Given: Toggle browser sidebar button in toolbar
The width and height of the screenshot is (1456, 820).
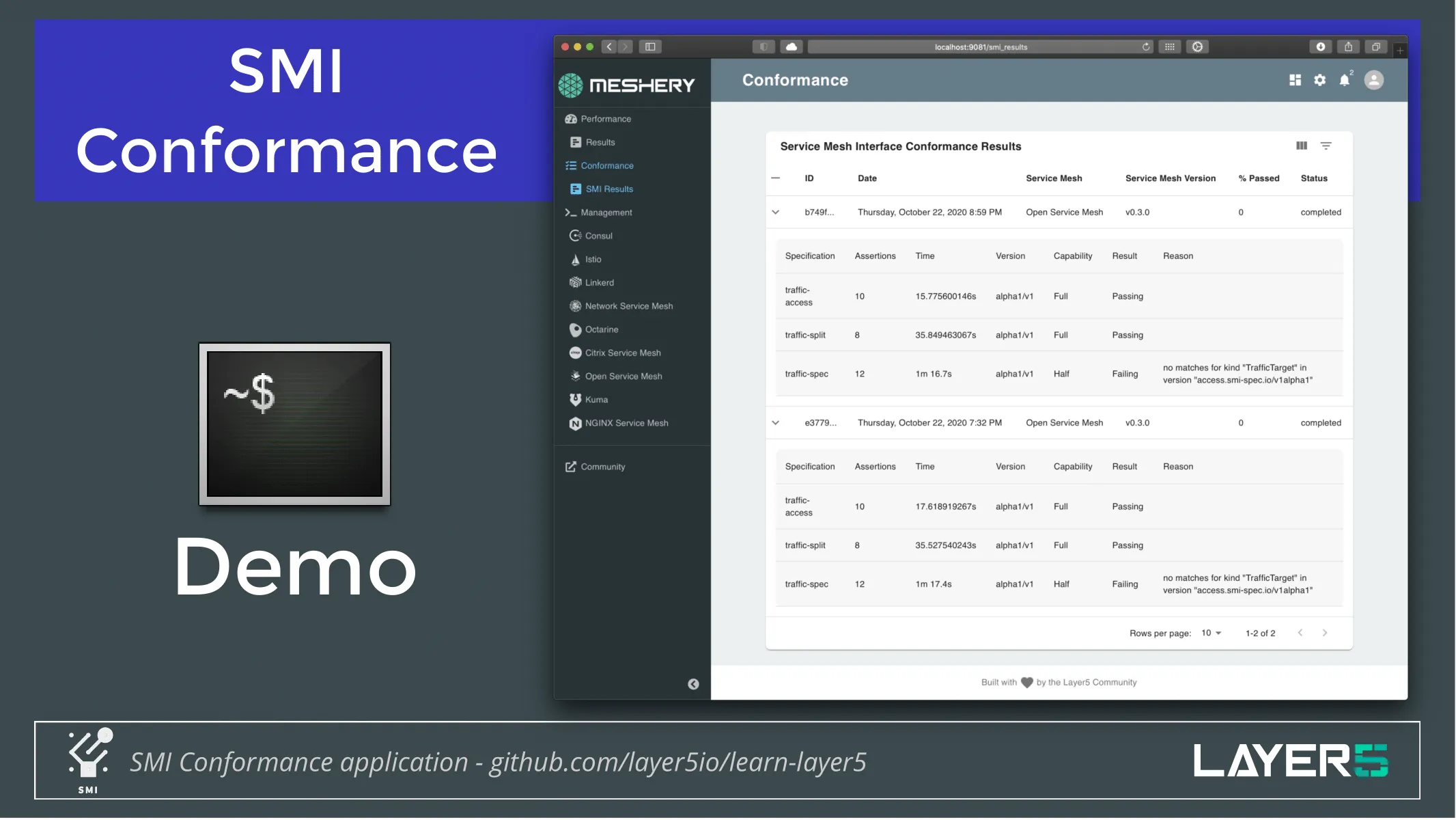Looking at the screenshot, I should click(650, 47).
